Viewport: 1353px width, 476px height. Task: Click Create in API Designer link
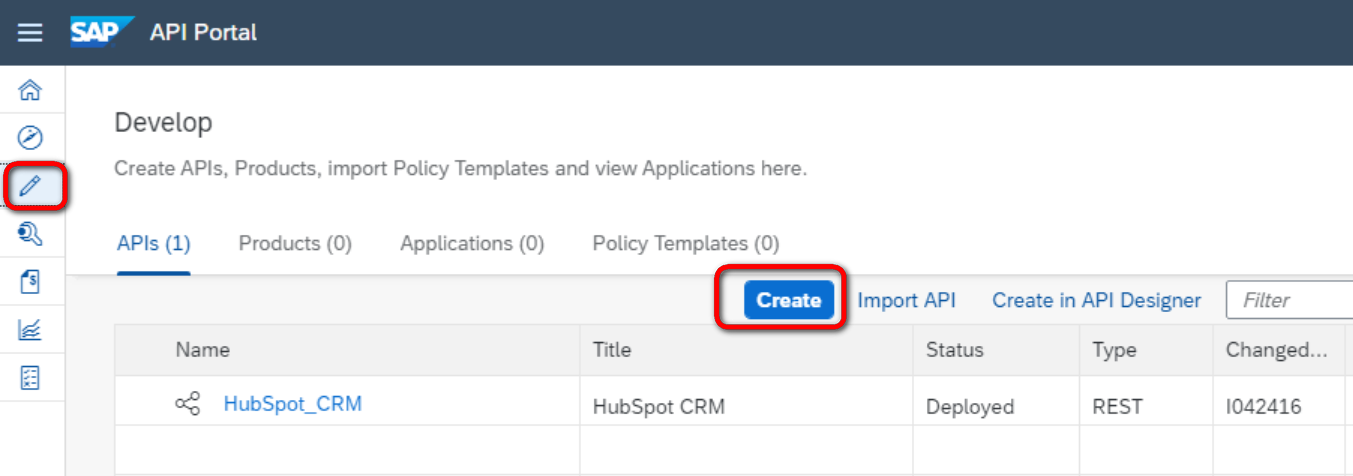point(1097,300)
